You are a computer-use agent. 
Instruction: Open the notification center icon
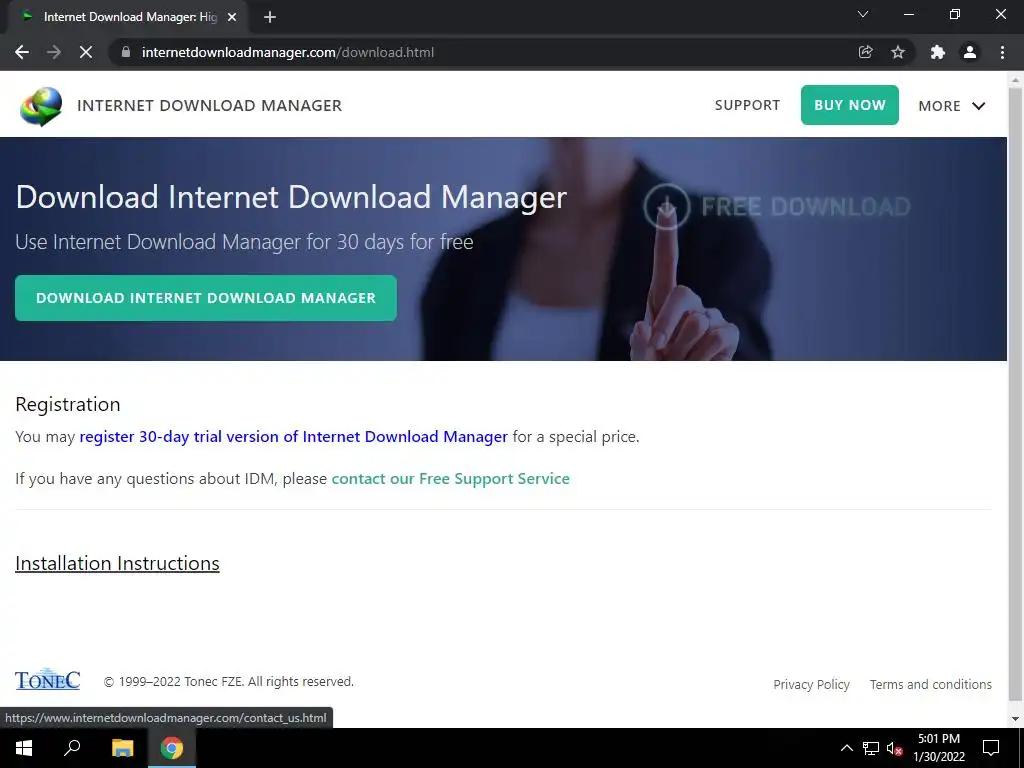coord(991,748)
